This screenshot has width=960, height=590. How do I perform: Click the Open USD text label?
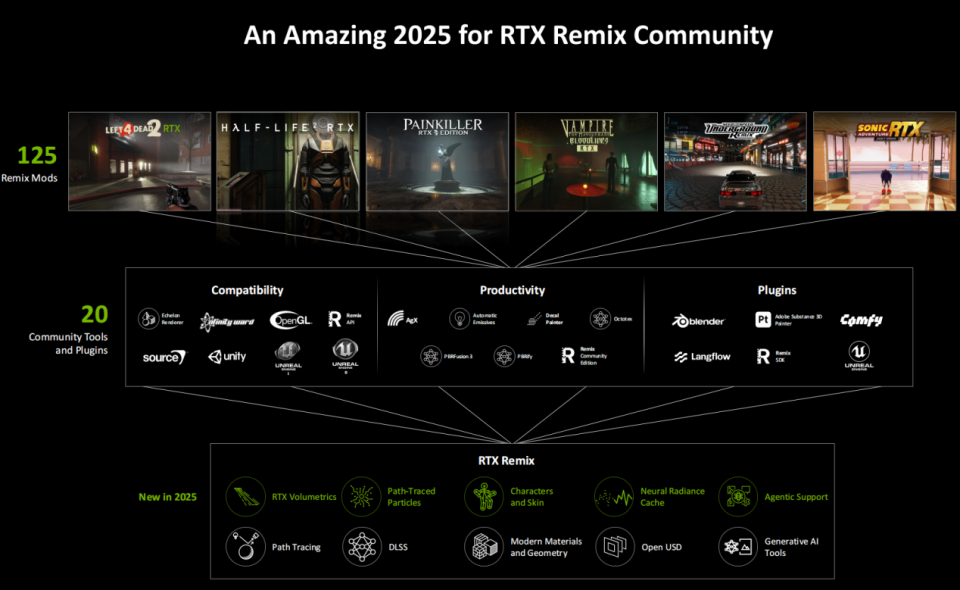pyautogui.click(x=661, y=547)
